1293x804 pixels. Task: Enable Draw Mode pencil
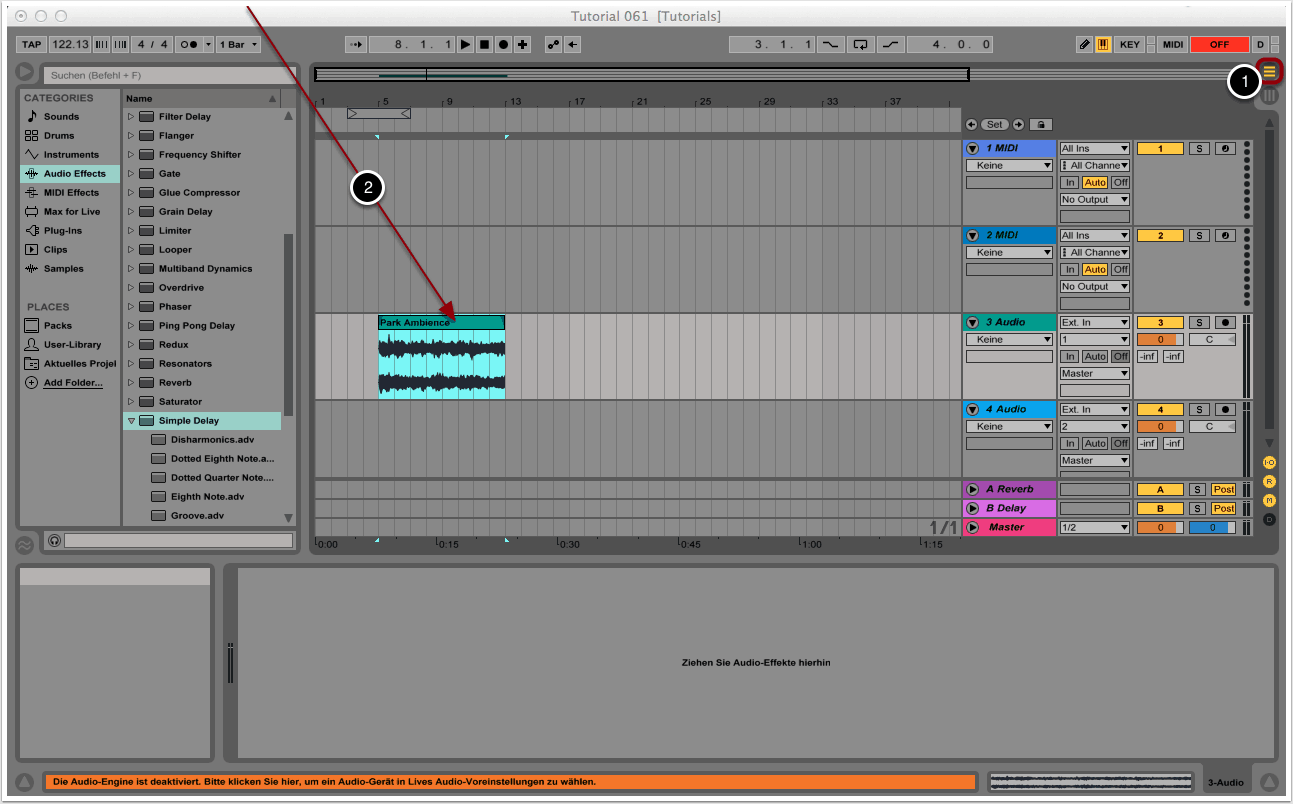tap(1085, 45)
